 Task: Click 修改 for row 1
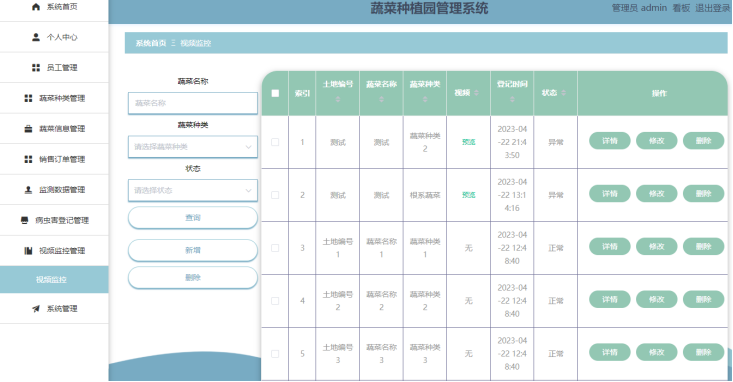(656, 141)
